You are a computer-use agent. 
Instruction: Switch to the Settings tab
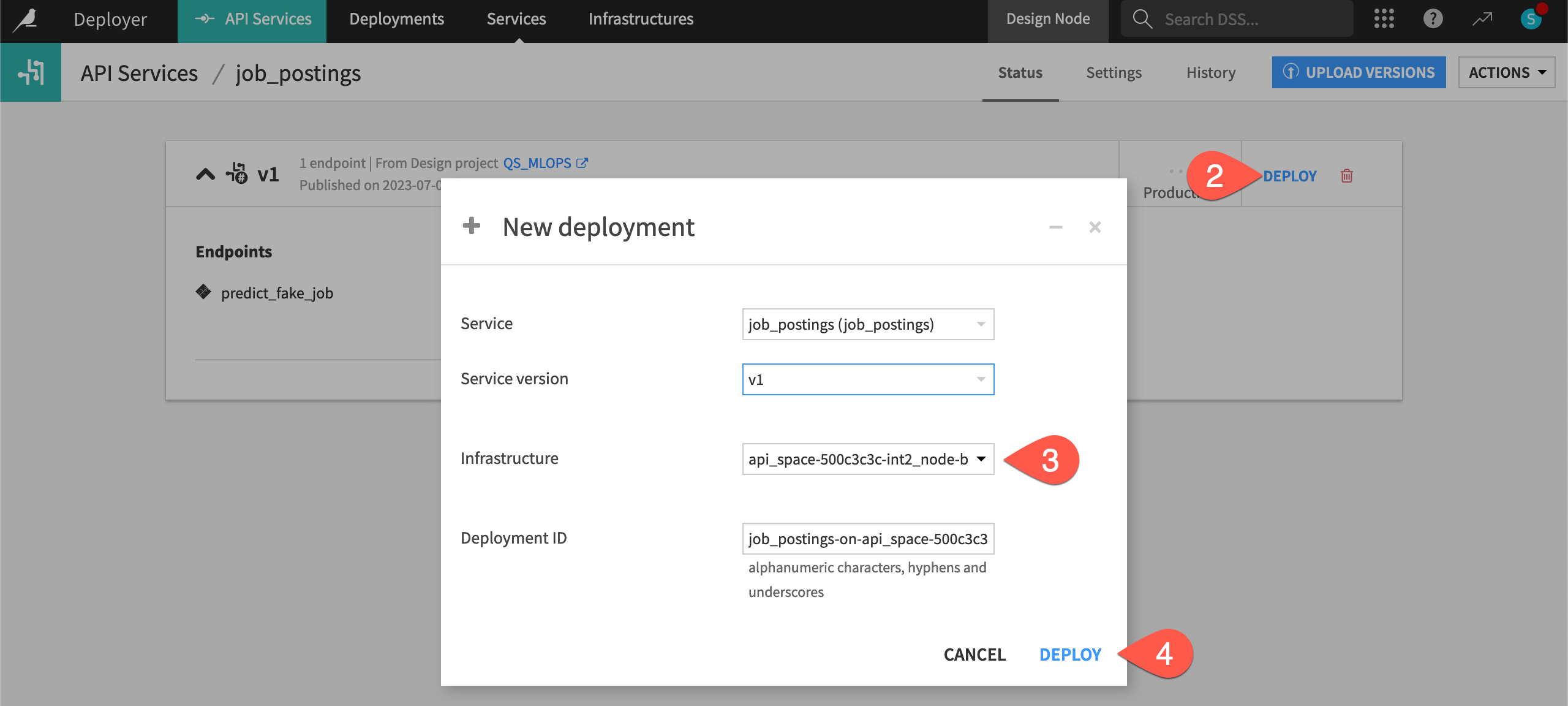(1114, 73)
